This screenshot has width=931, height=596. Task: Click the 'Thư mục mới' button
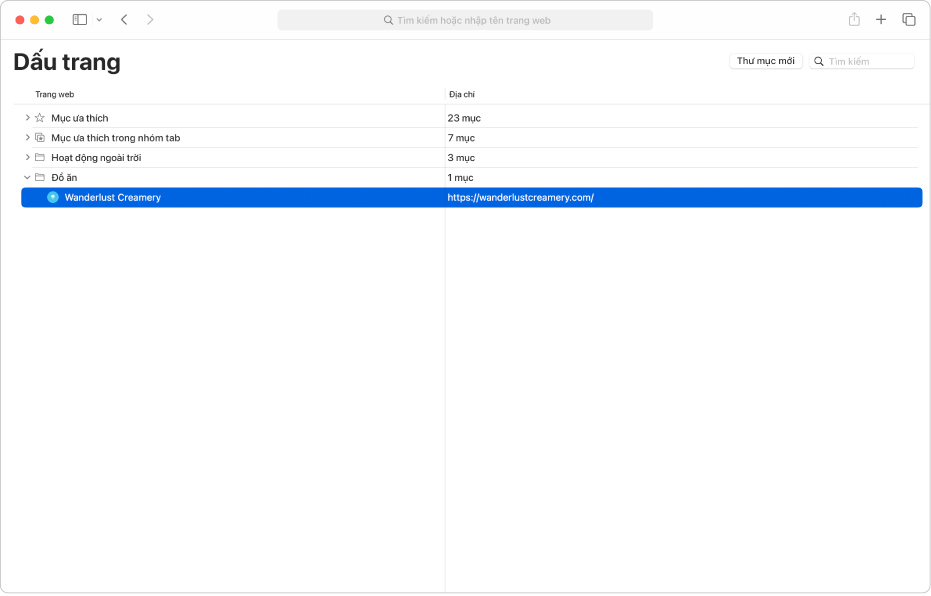(x=765, y=61)
